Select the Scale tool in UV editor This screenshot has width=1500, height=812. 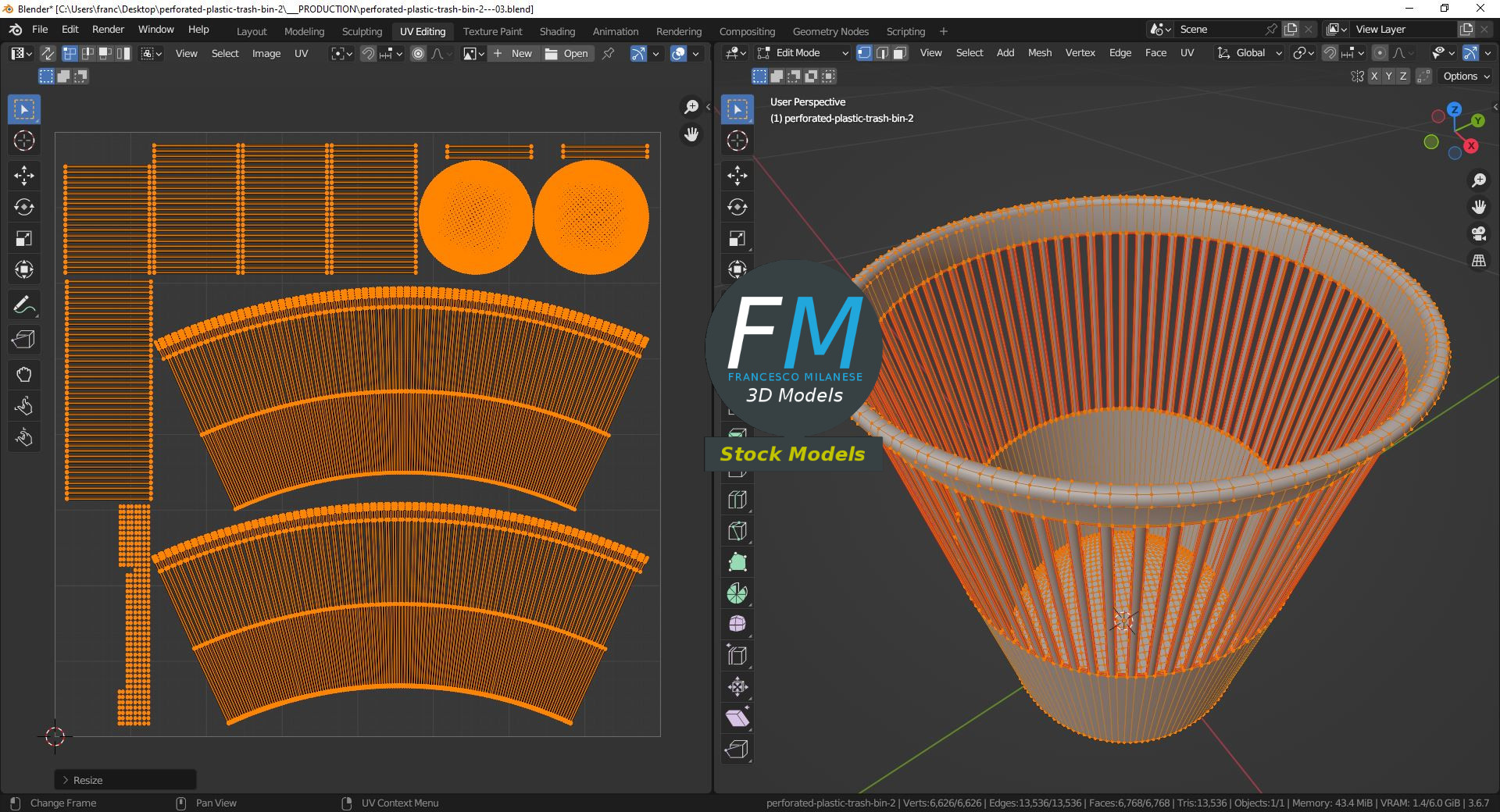point(24,238)
